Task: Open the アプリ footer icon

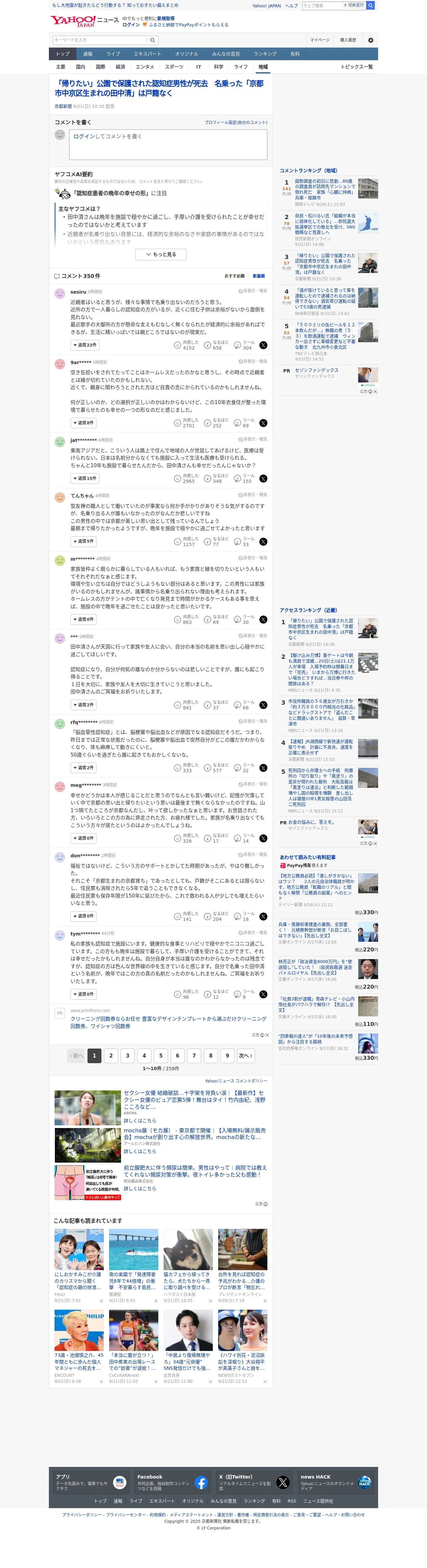Action: [x=120, y=1482]
